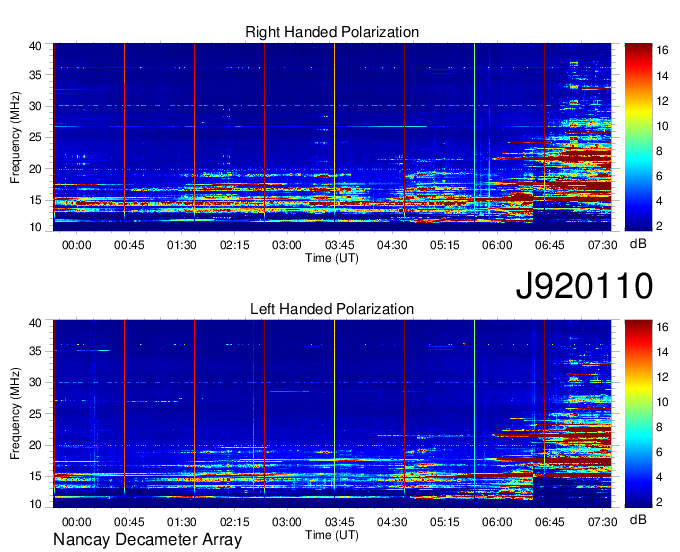The width and height of the screenshot is (680, 552).
Task: Click the dB unit label of Right Handed color bar
Action: click(638, 244)
